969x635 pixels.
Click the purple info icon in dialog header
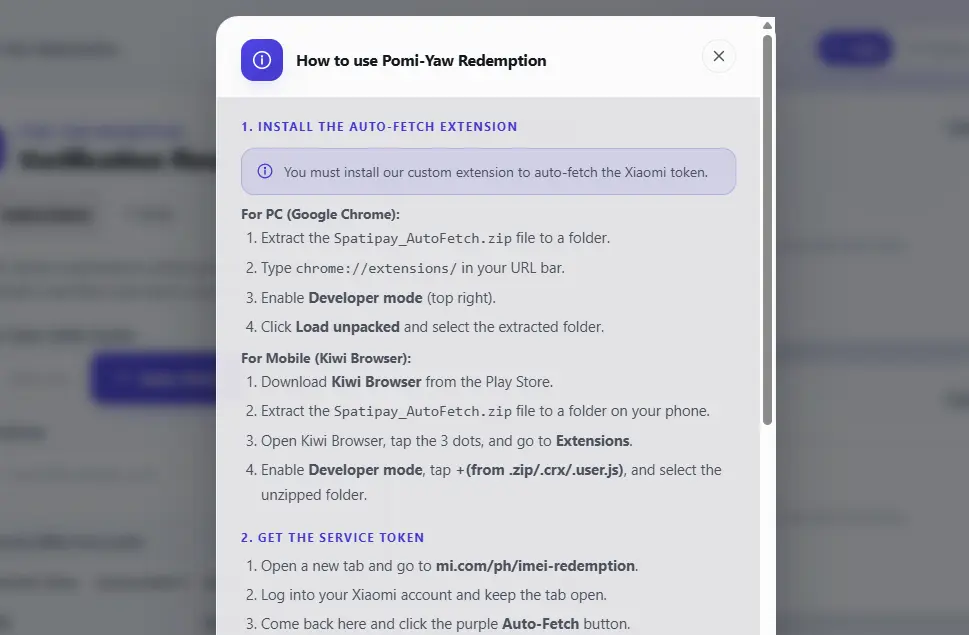[262, 60]
